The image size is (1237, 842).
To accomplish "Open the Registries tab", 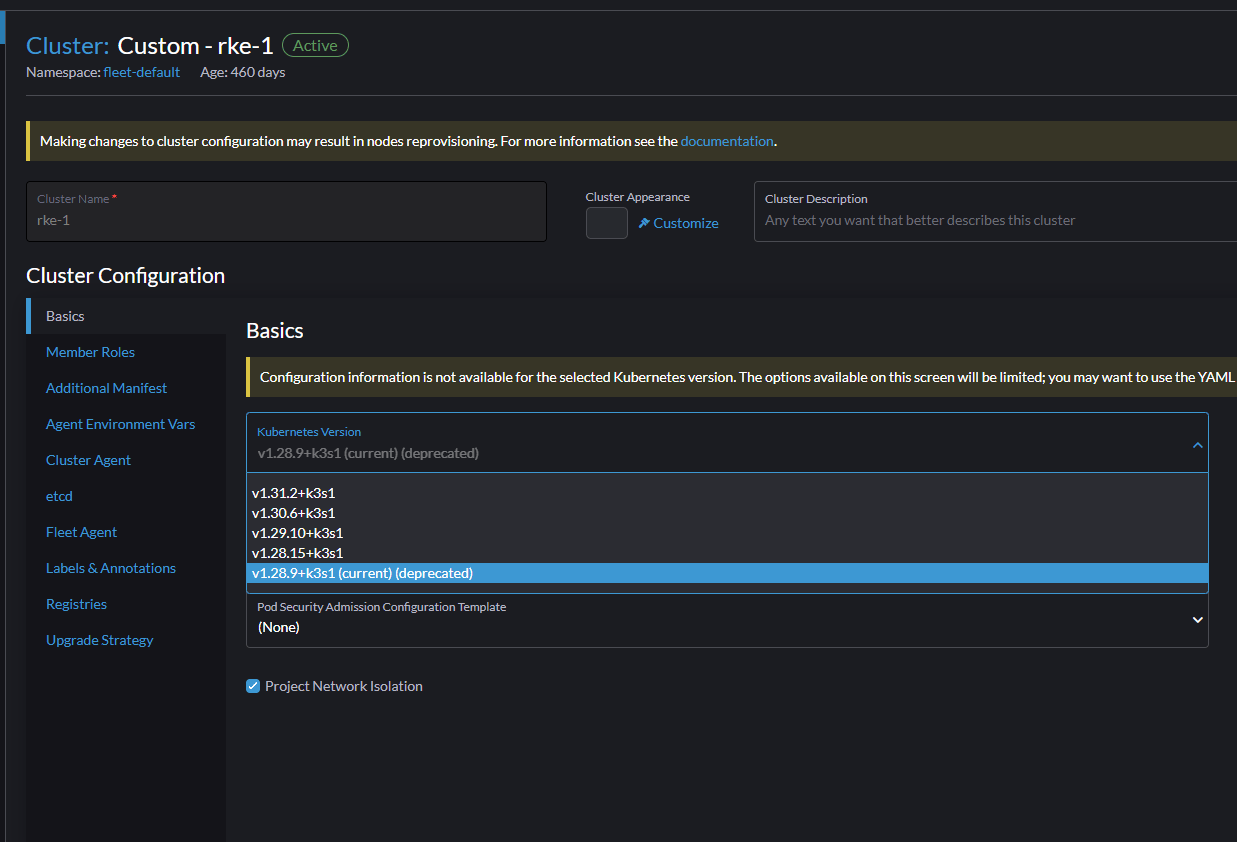I will (76, 604).
